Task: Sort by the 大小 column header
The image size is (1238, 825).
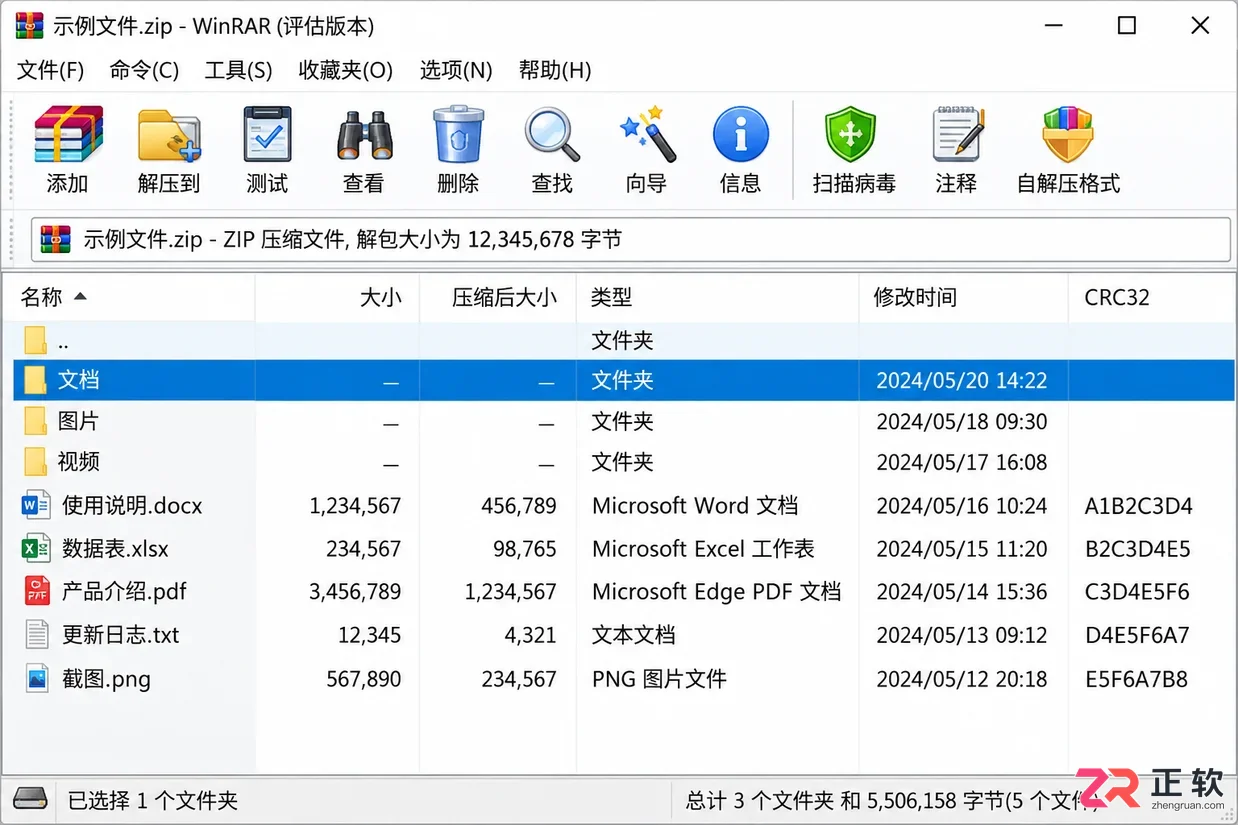Action: point(337,297)
